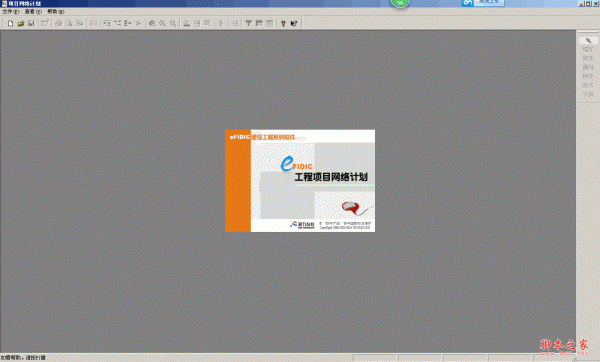Open print preview from the toolbar
Image resolution: width=600 pixels, height=362 pixels.
(69, 23)
